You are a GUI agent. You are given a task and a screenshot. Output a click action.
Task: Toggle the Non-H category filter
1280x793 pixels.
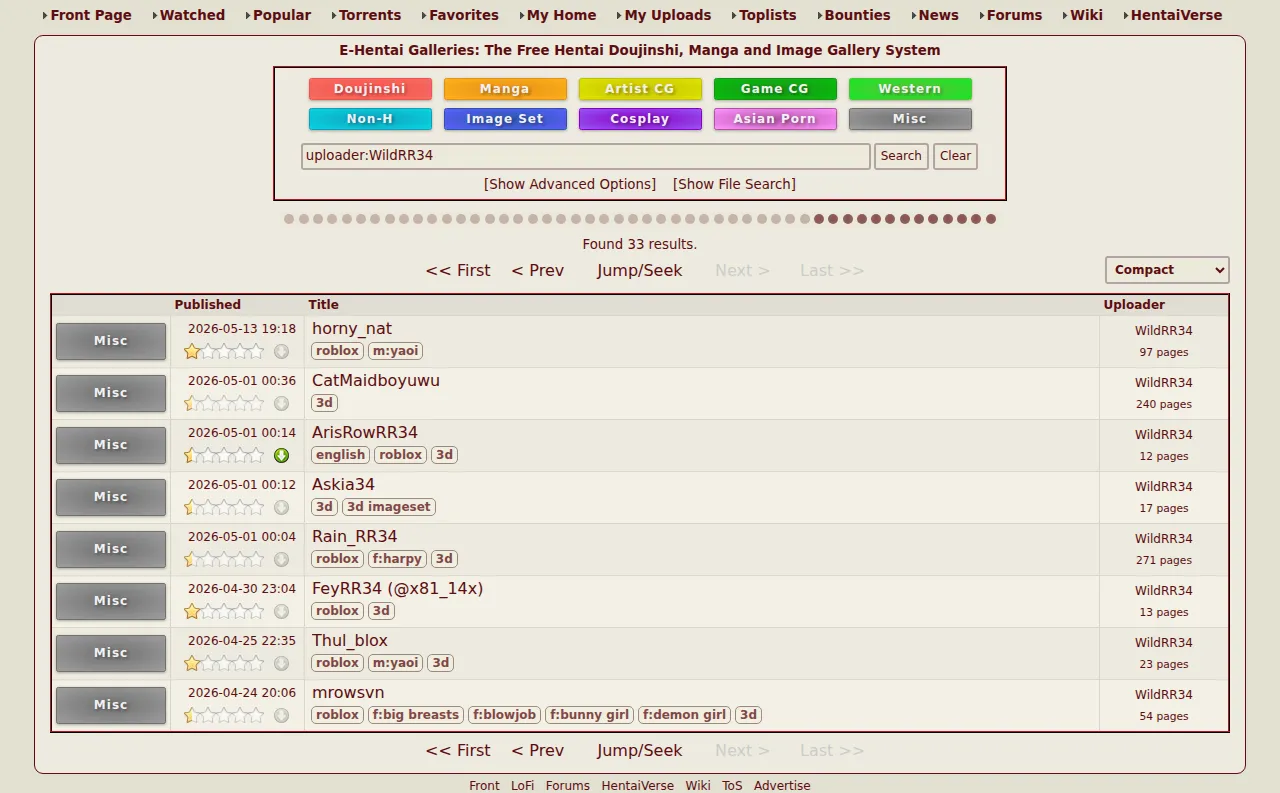click(x=370, y=119)
